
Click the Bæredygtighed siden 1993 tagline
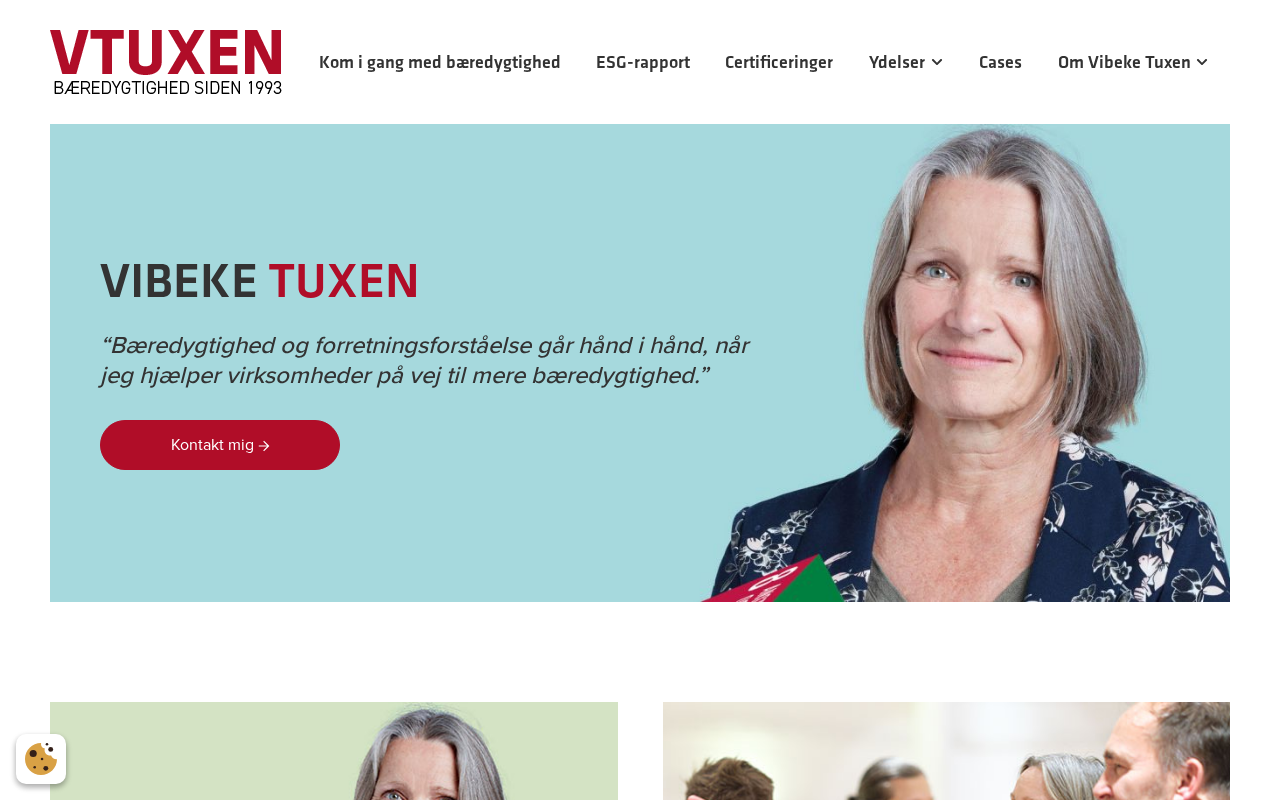[167, 88]
